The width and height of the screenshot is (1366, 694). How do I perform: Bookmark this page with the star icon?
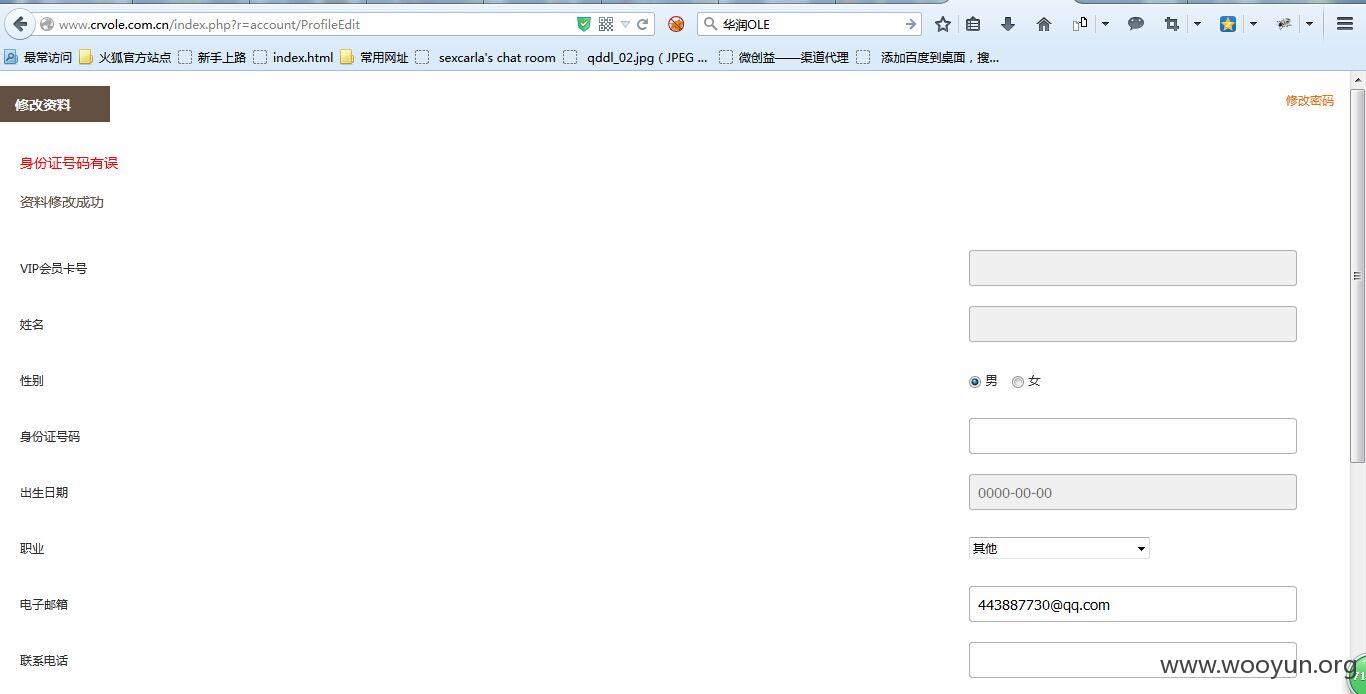(x=942, y=24)
